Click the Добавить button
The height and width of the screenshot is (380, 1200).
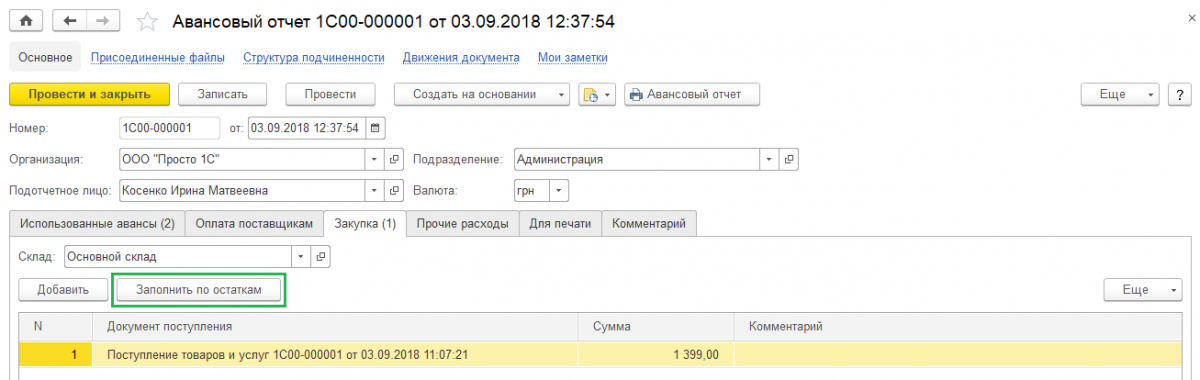[63, 289]
